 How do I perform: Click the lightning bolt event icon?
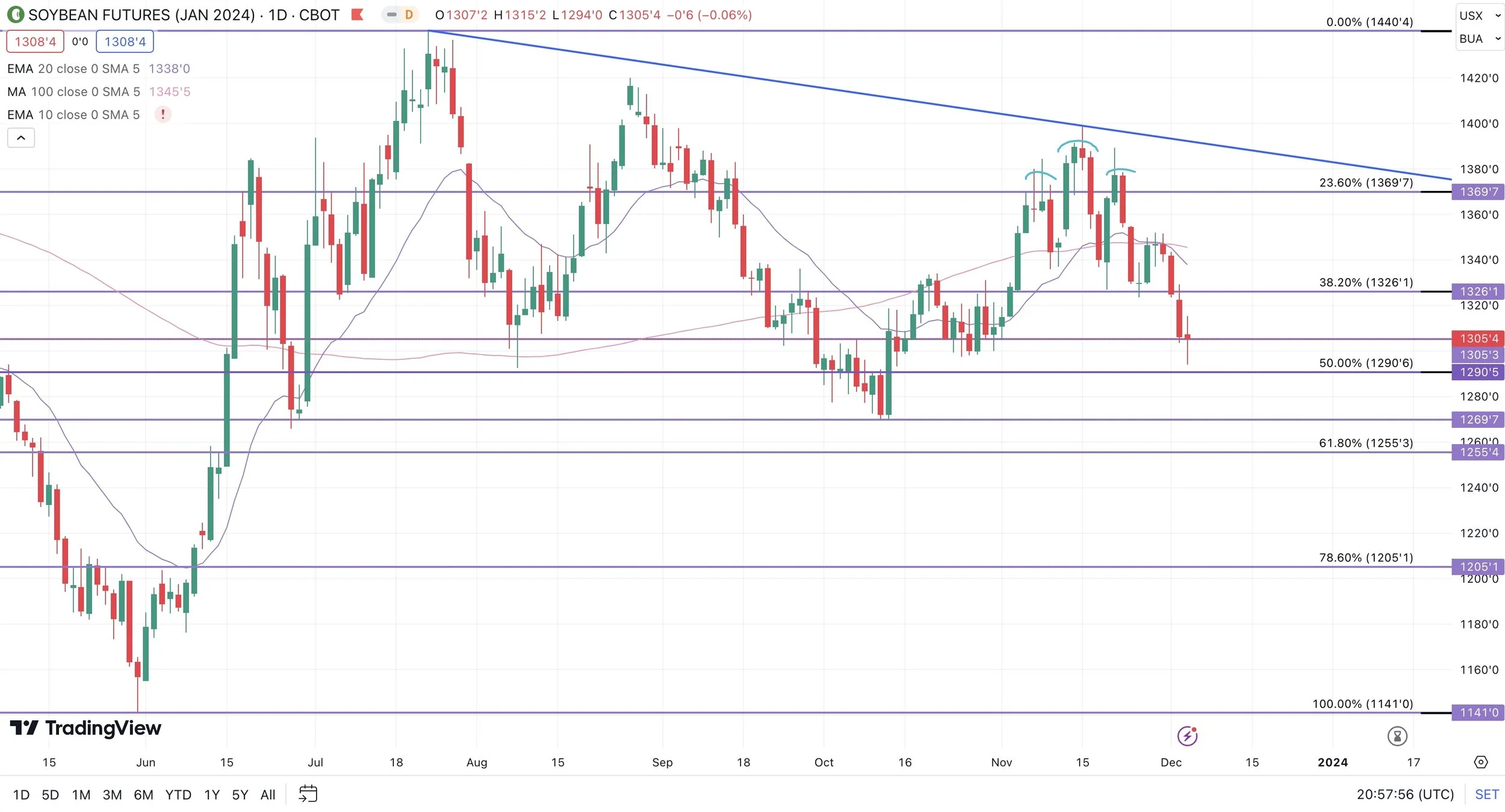pos(1187,736)
